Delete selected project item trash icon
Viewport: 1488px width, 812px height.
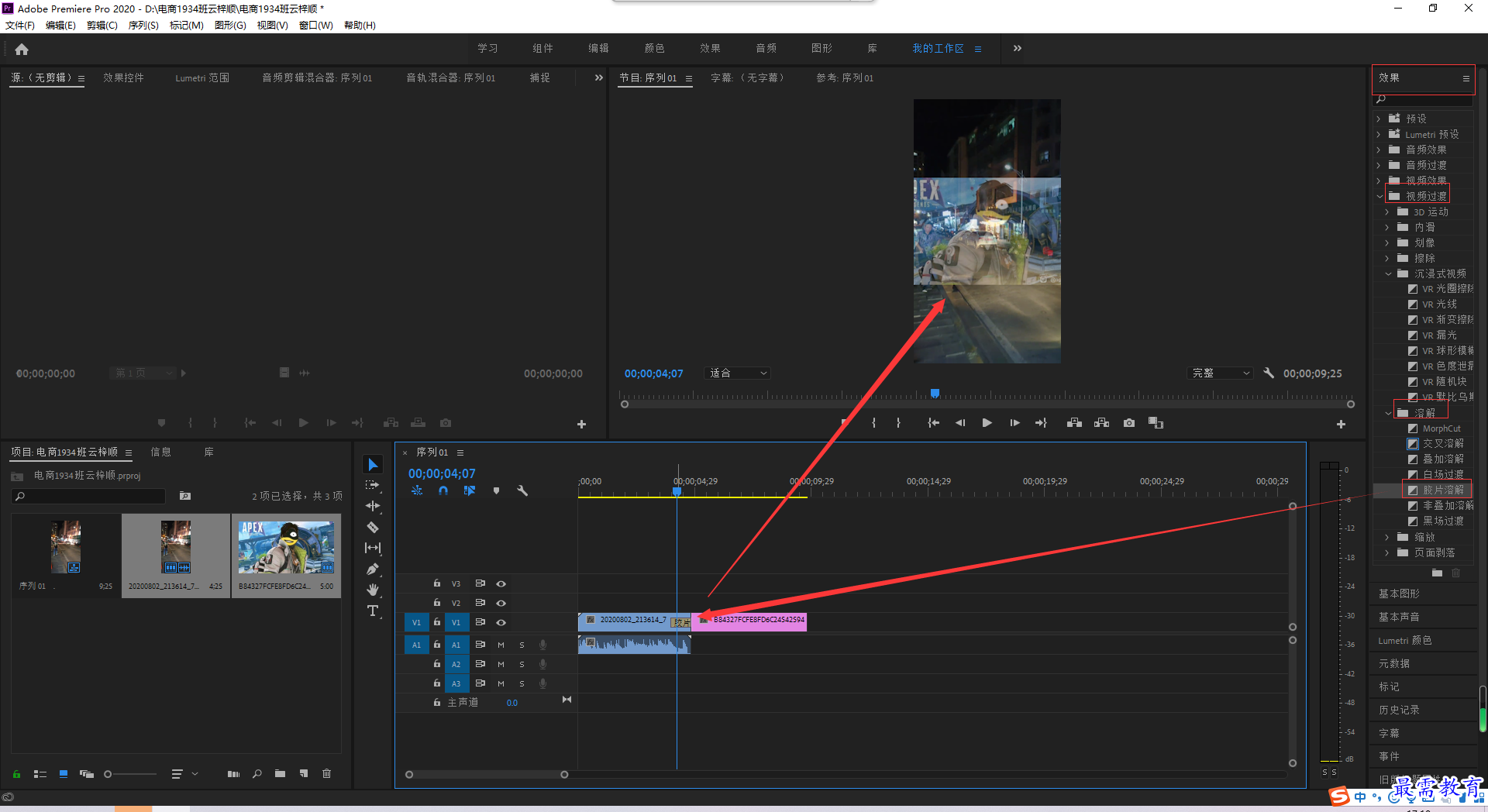[x=327, y=773]
